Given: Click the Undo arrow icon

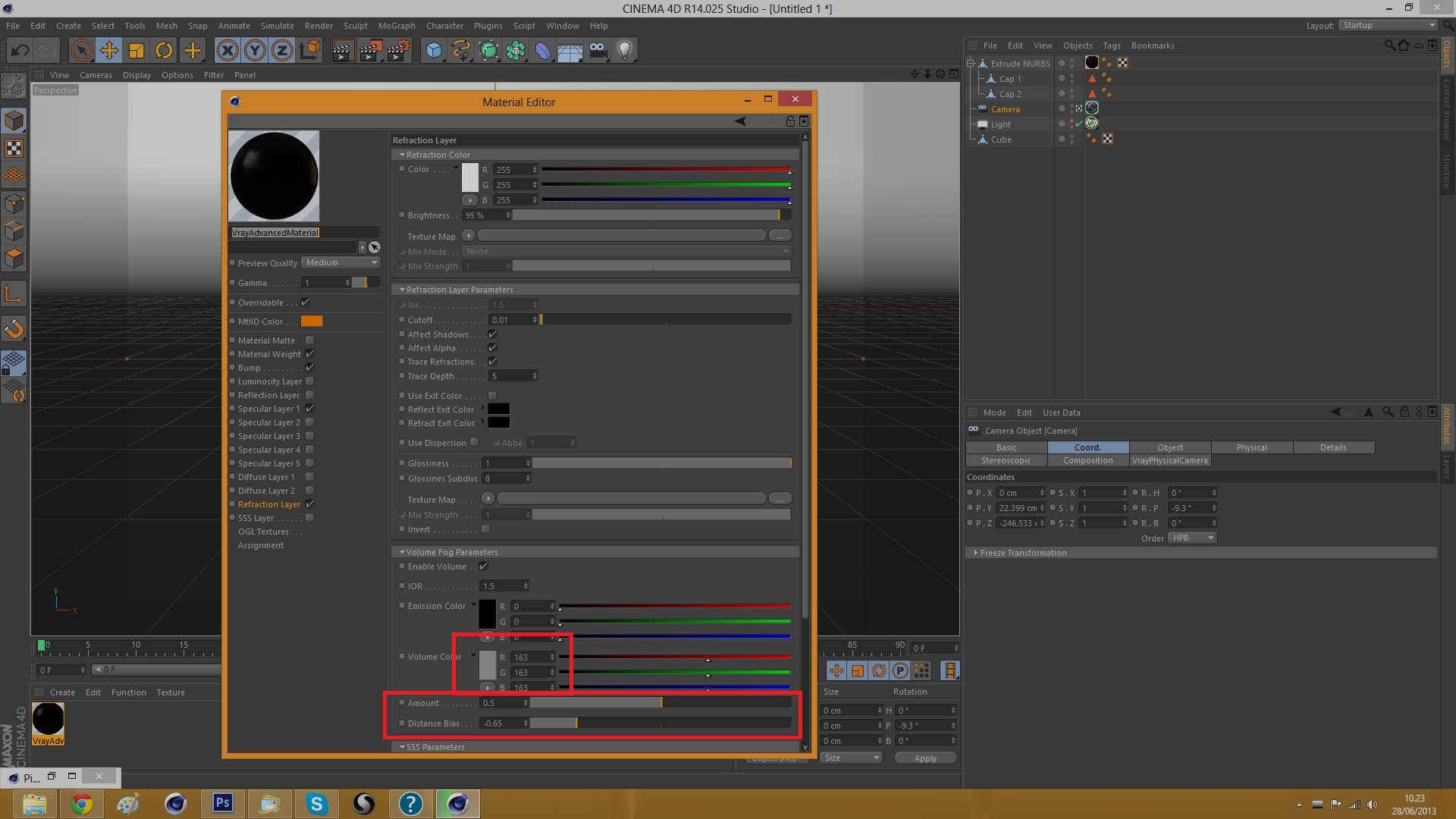Looking at the screenshot, I should [x=20, y=51].
